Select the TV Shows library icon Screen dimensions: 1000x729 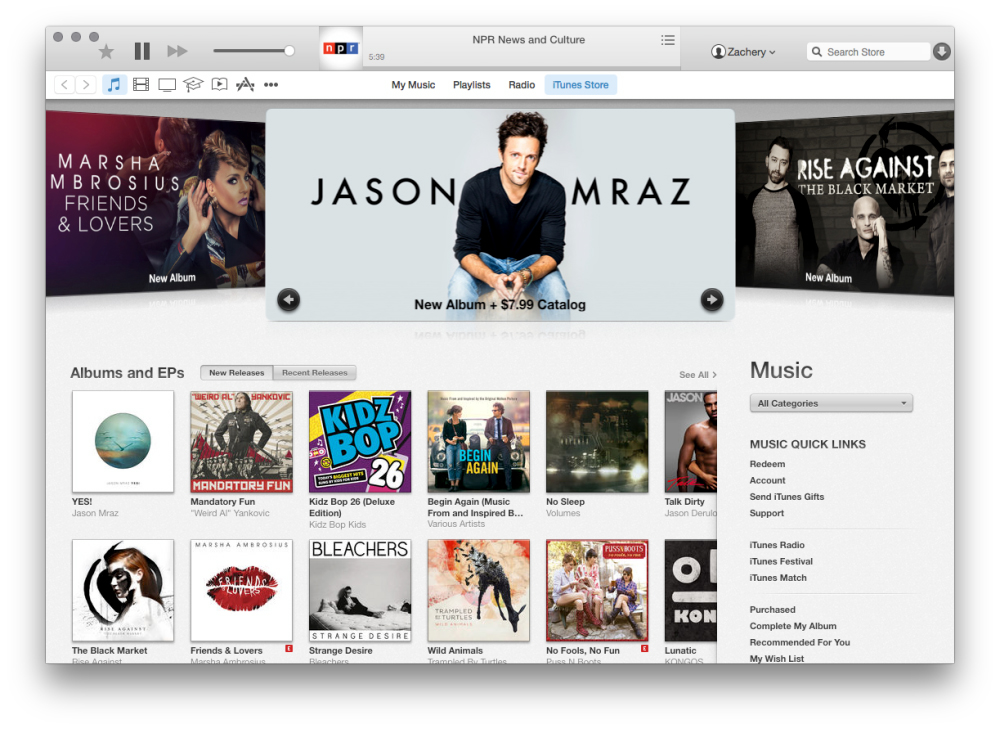[x=167, y=85]
